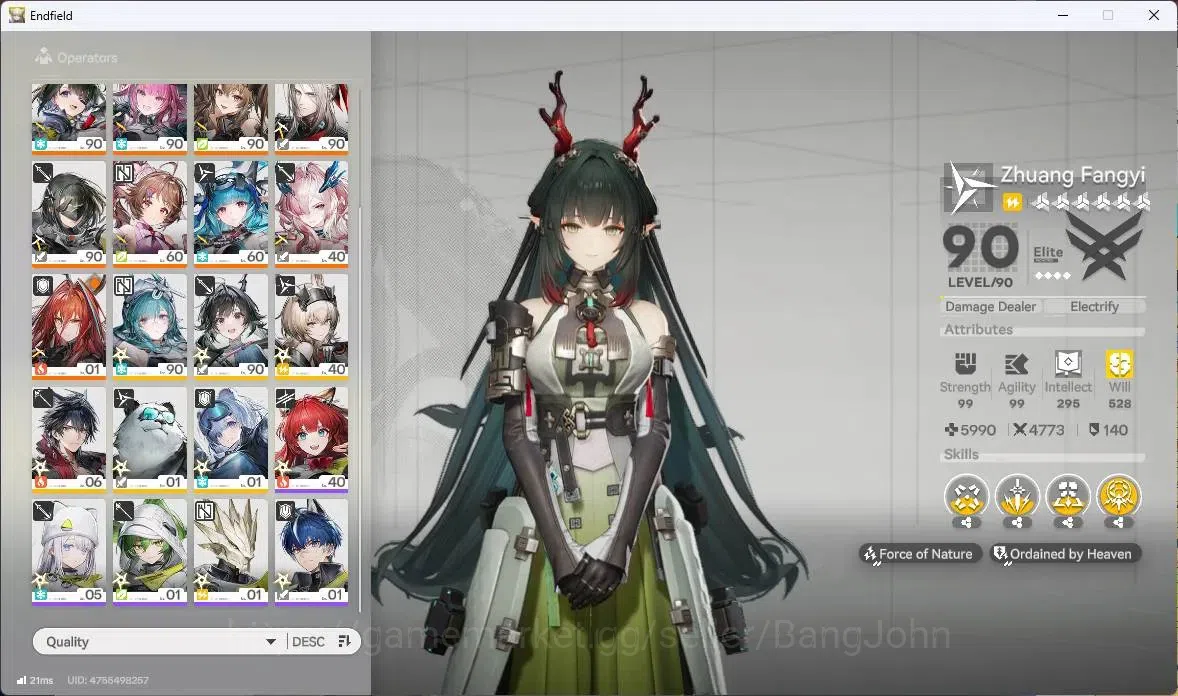The height and width of the screenshot is (696, 1178).
Task: Select white-haired operator level 90 in top row
Action: tap(312, 118)
